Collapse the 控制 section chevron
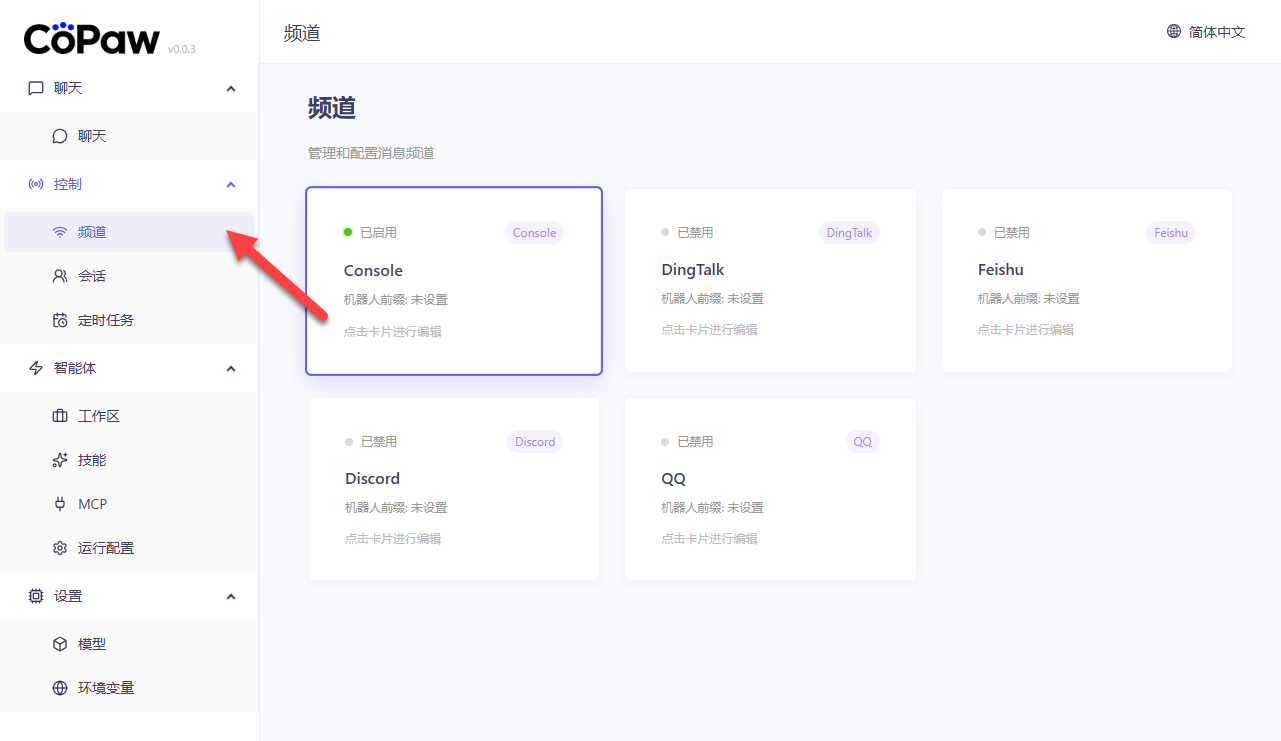Viewport: 1281px width, 741px height. pos(231,184)
